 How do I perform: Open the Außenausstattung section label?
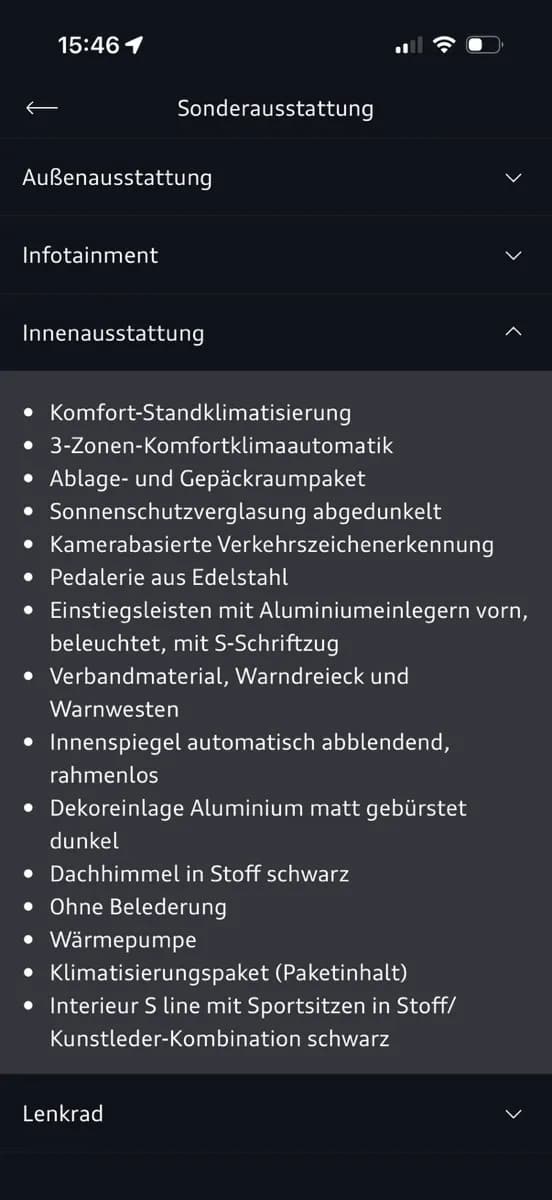(x=117, y=178)
